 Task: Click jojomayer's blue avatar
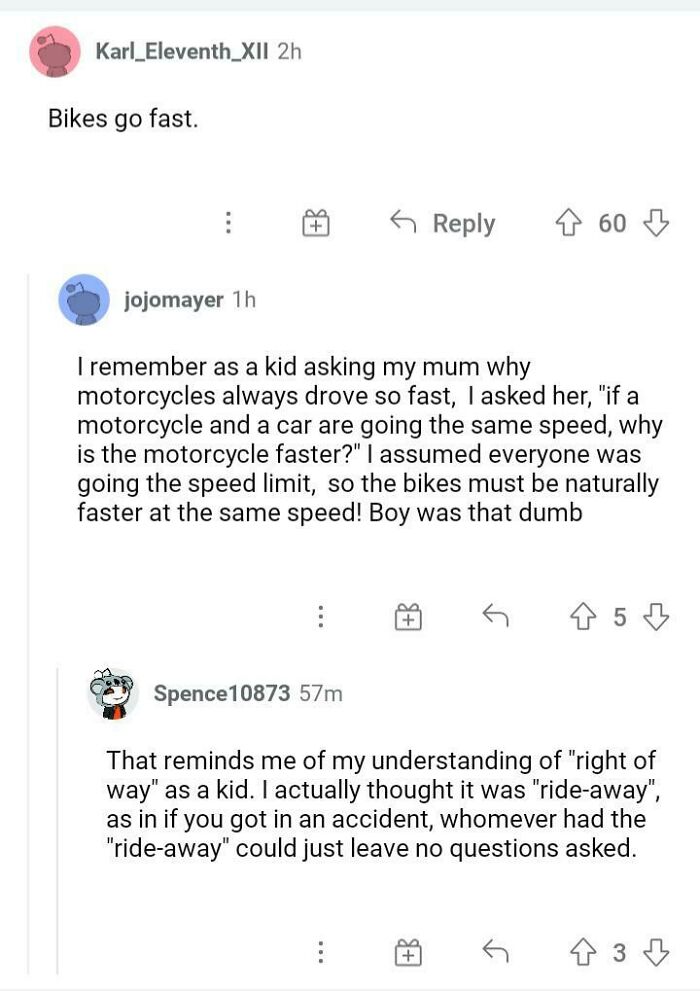click(82, 300)
